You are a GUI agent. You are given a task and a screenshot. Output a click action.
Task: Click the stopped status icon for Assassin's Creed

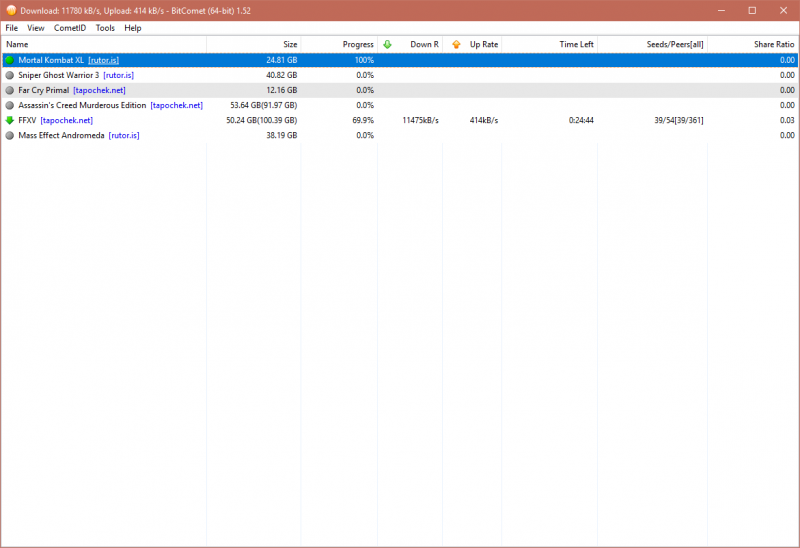coord(10,105)
